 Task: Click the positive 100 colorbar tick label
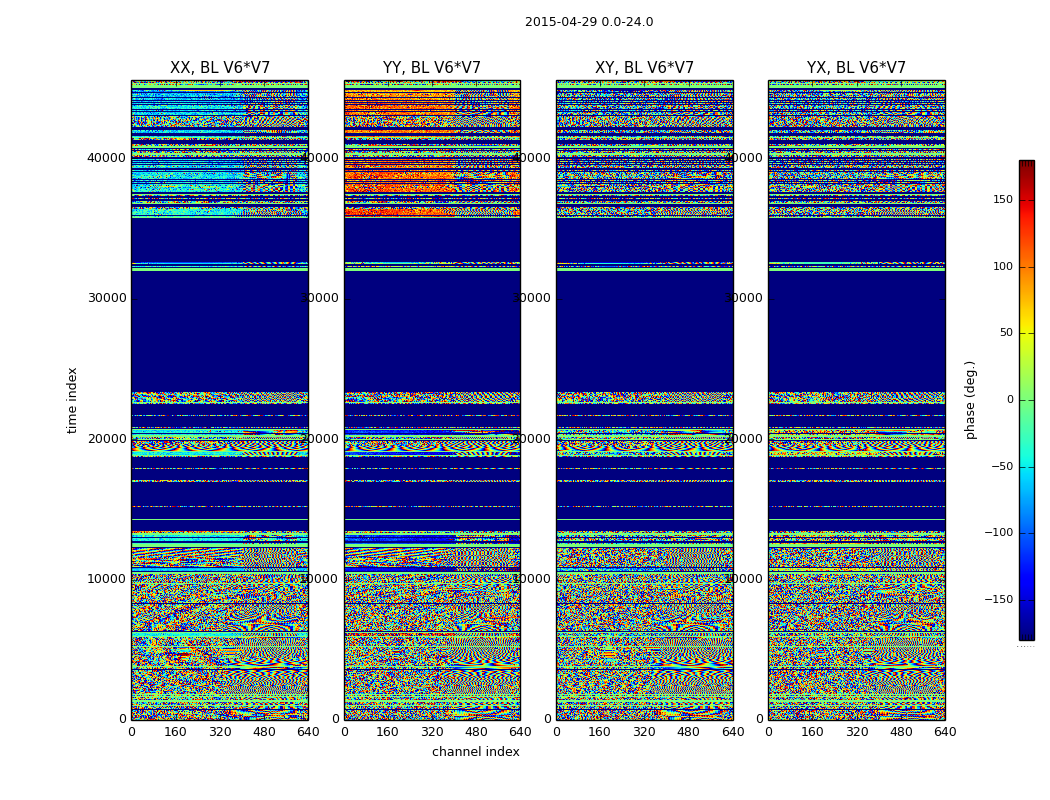click(1003, 266)
